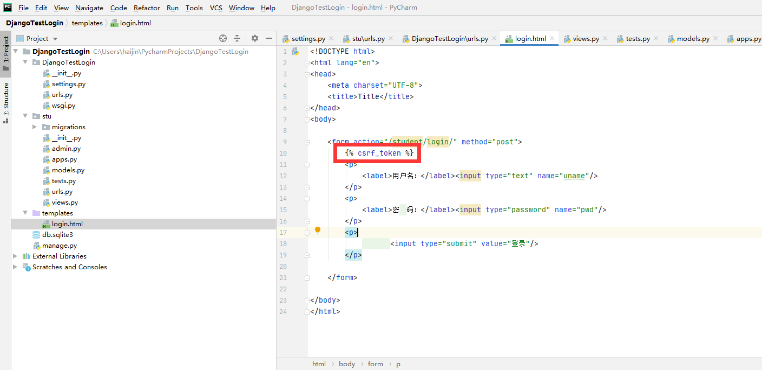Open the Refactor menu
This screenshot has height=370, width=762.
(147, 8)
